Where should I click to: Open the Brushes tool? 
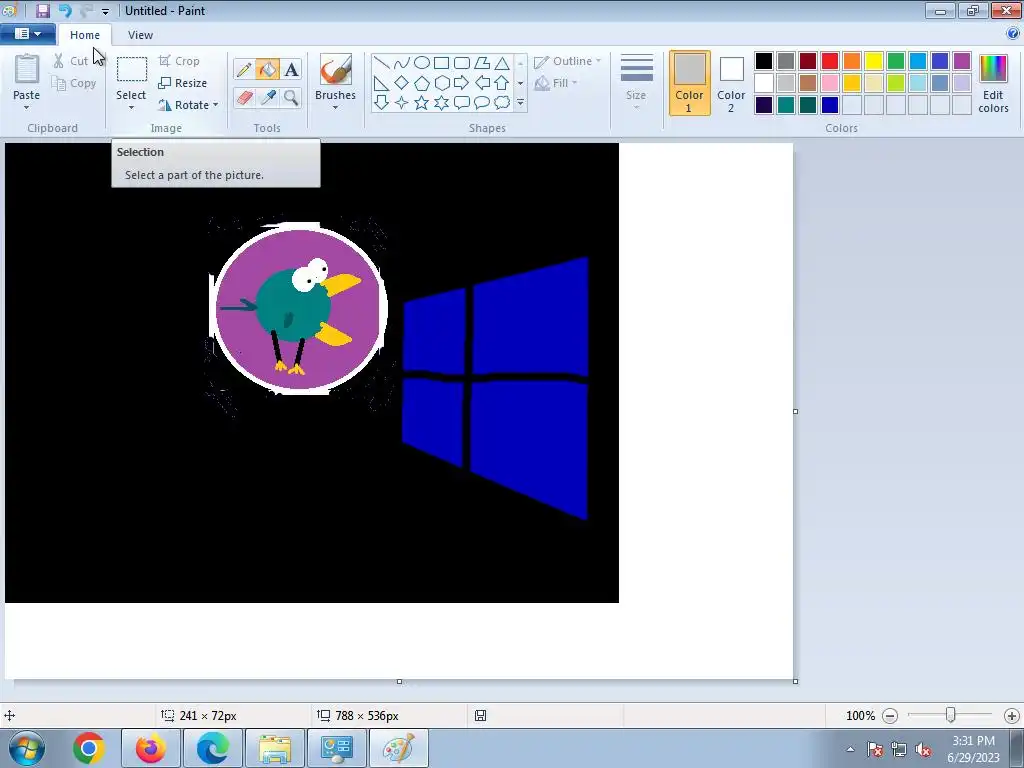coord(335,71)
